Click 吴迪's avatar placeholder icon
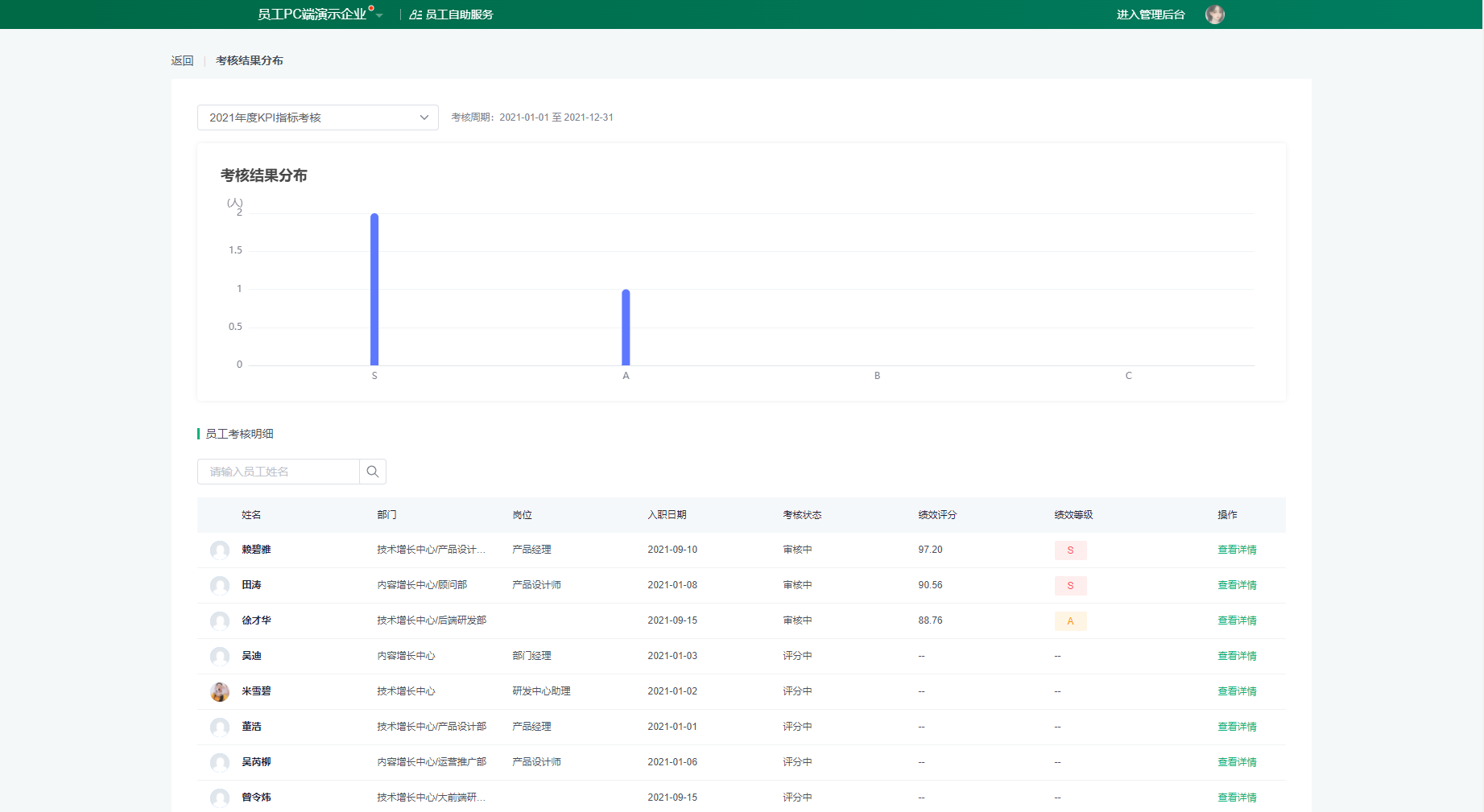 [x=220, y=656]
